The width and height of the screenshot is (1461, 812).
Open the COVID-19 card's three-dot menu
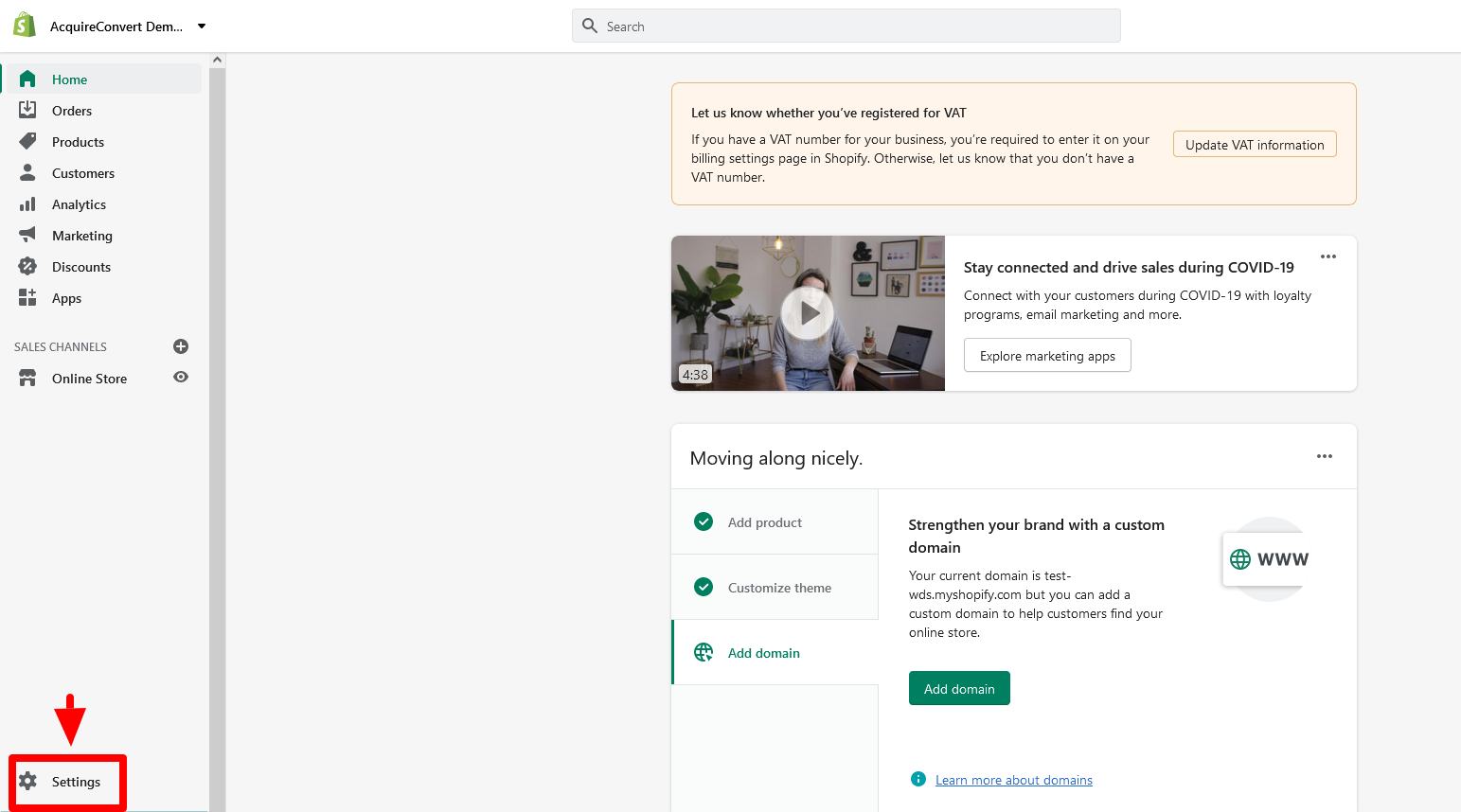(1327, 256)
